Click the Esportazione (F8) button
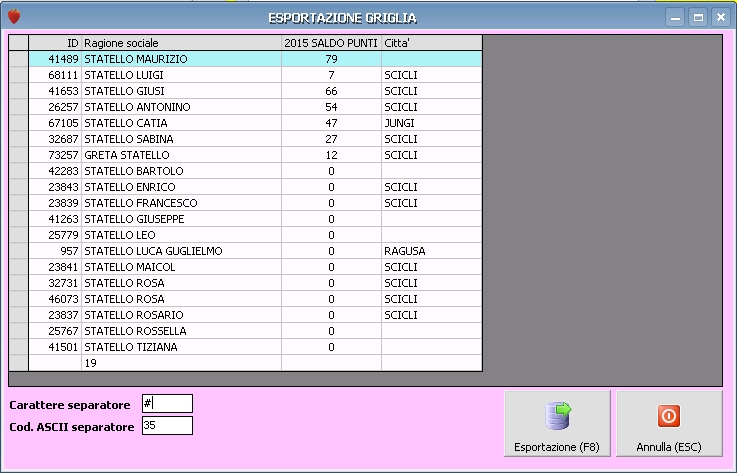Image resolution: width=737 pixels, height=473 pixels. coord(557,423)
